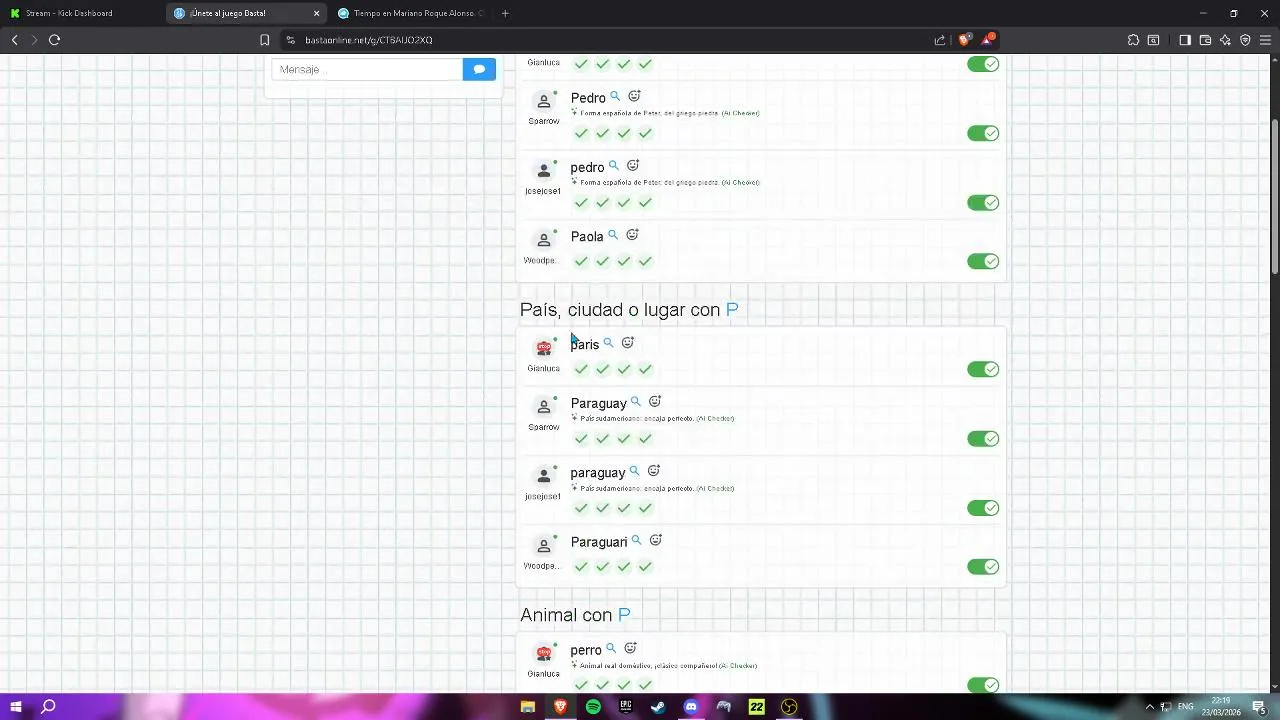Open Epic Games Launcher from the taskbar
Screen dimensions: 1280x720
pos(626,707)
